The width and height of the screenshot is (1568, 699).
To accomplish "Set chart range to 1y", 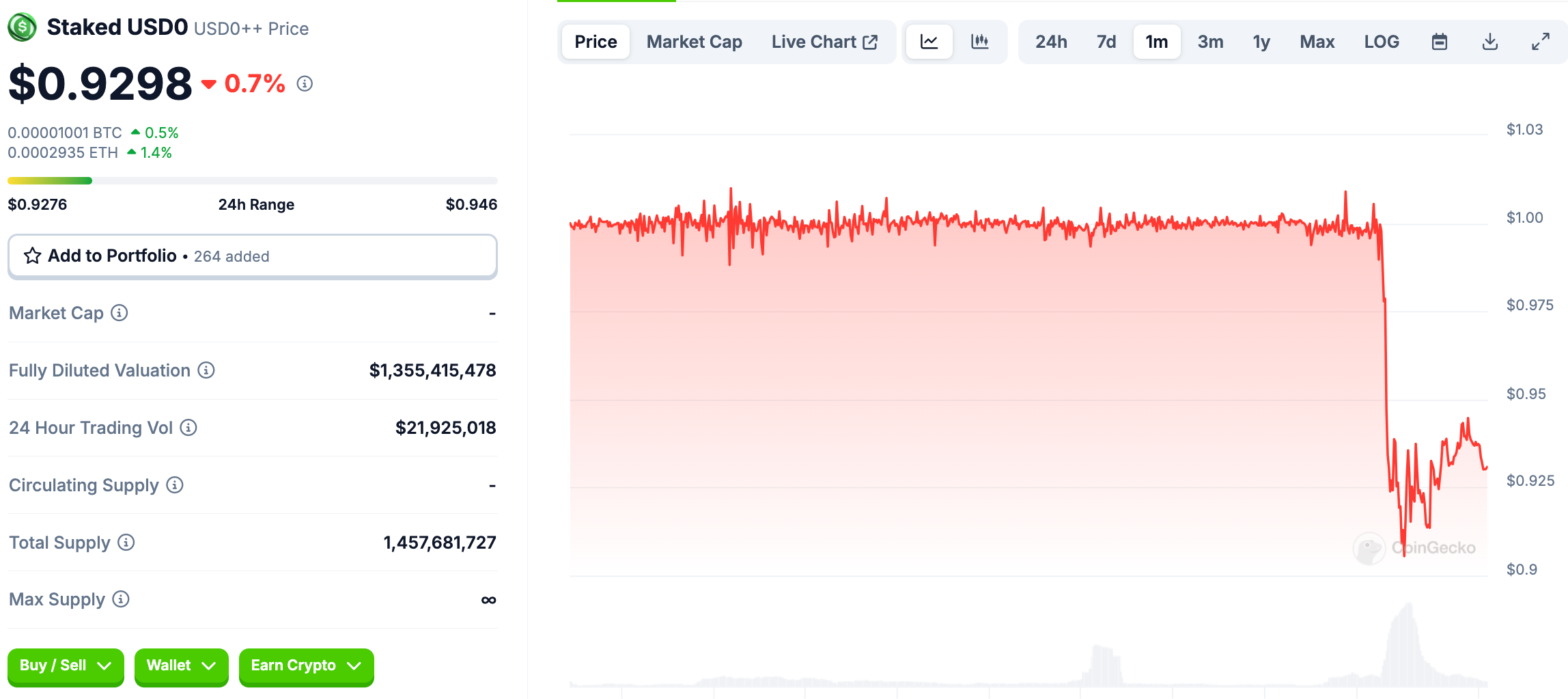I will tap(1261, 42).
